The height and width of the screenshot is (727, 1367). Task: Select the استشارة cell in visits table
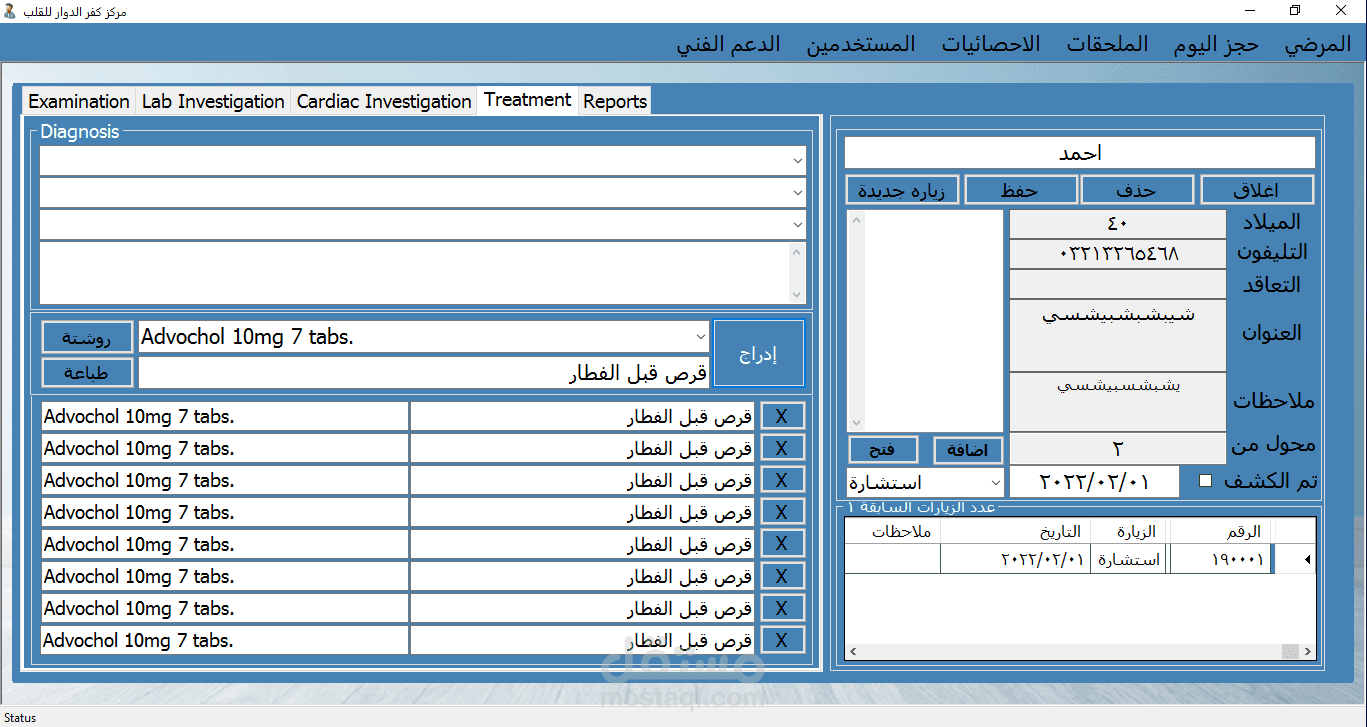point(1128,559)
